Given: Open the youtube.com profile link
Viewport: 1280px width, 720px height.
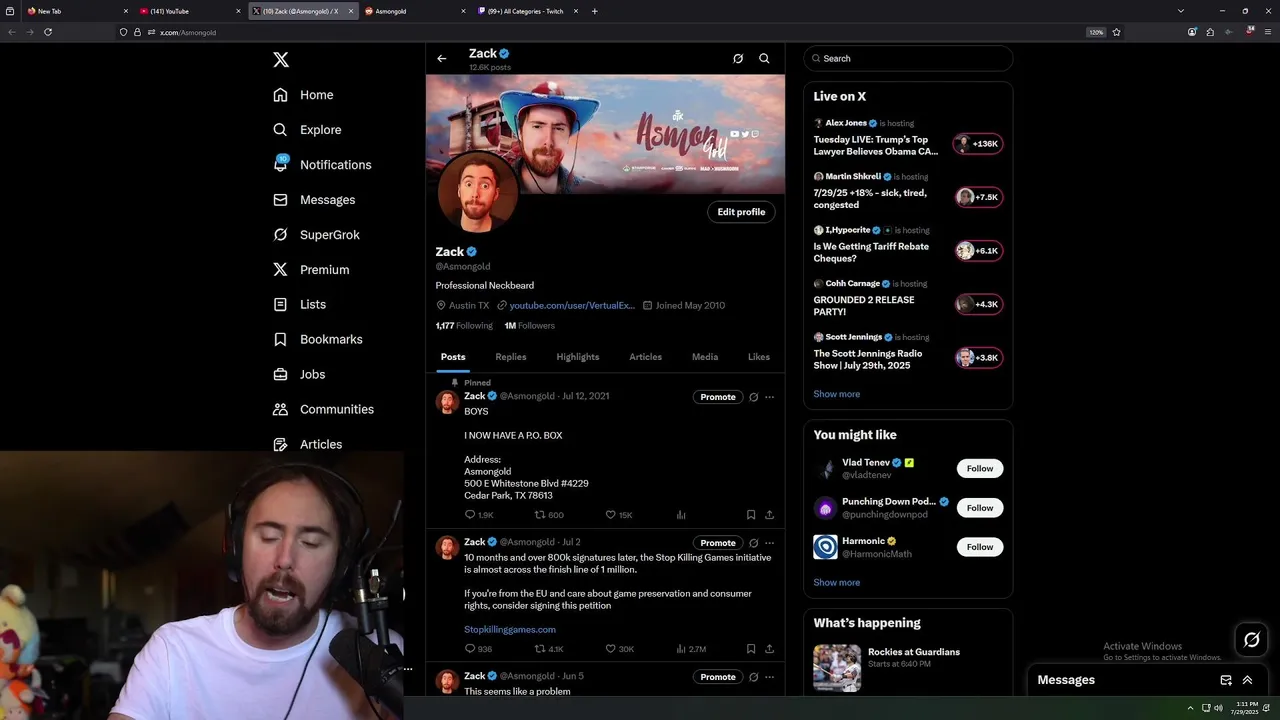Looking at the screenshot, I should click(572, 305).
